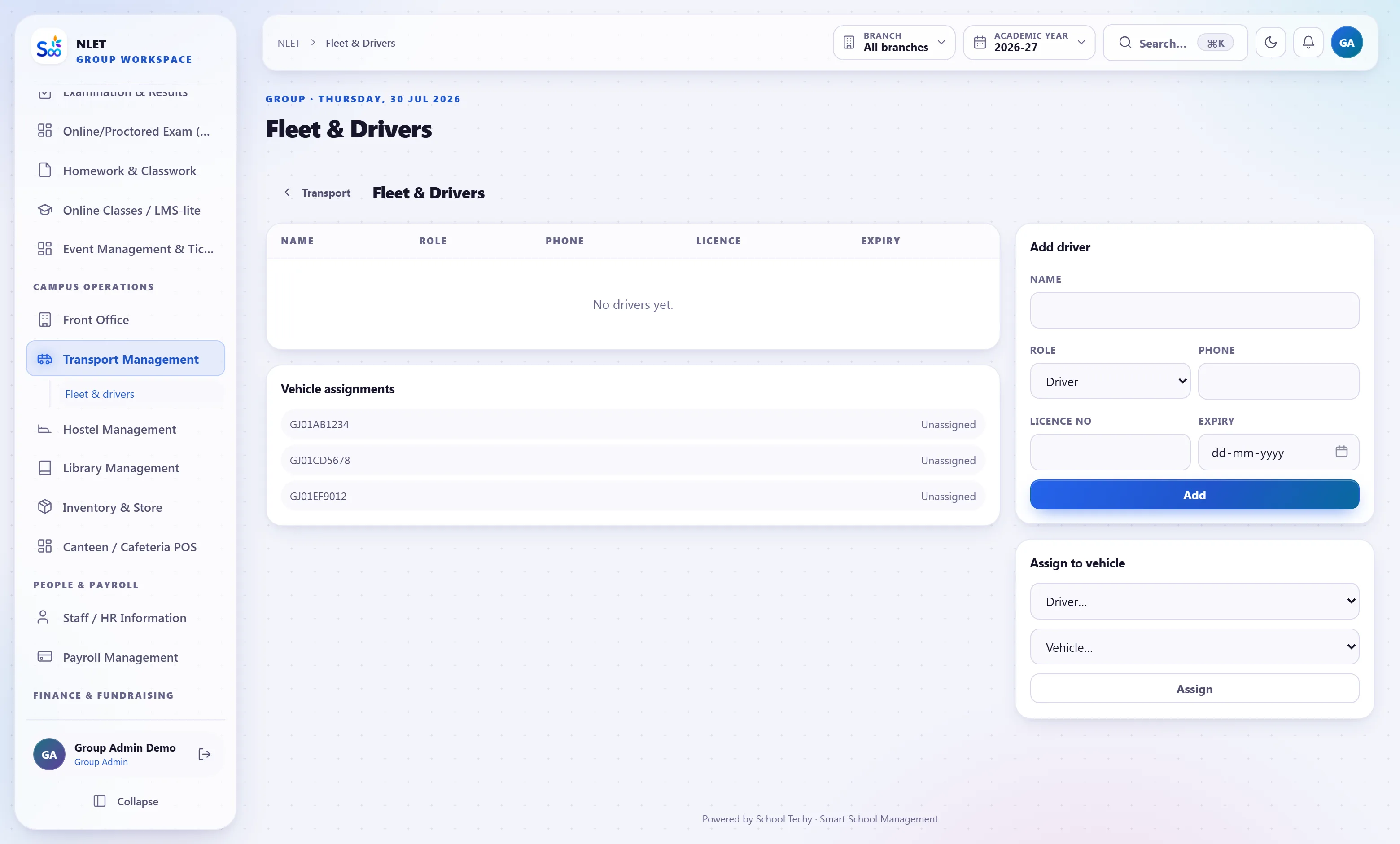Open the GA user avatar in top bar
The height and width of the screenshot is (844, 1400).
coord(1347,43)
